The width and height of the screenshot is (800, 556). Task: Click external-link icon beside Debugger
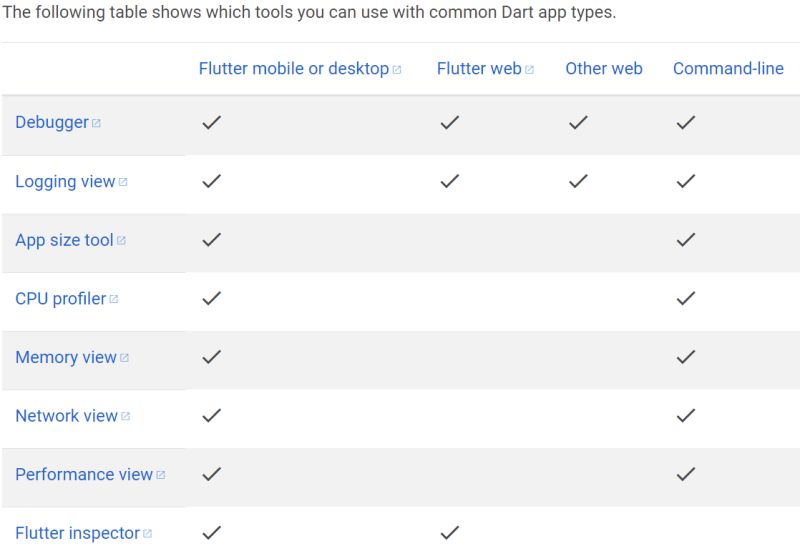[x=96, y=123]
